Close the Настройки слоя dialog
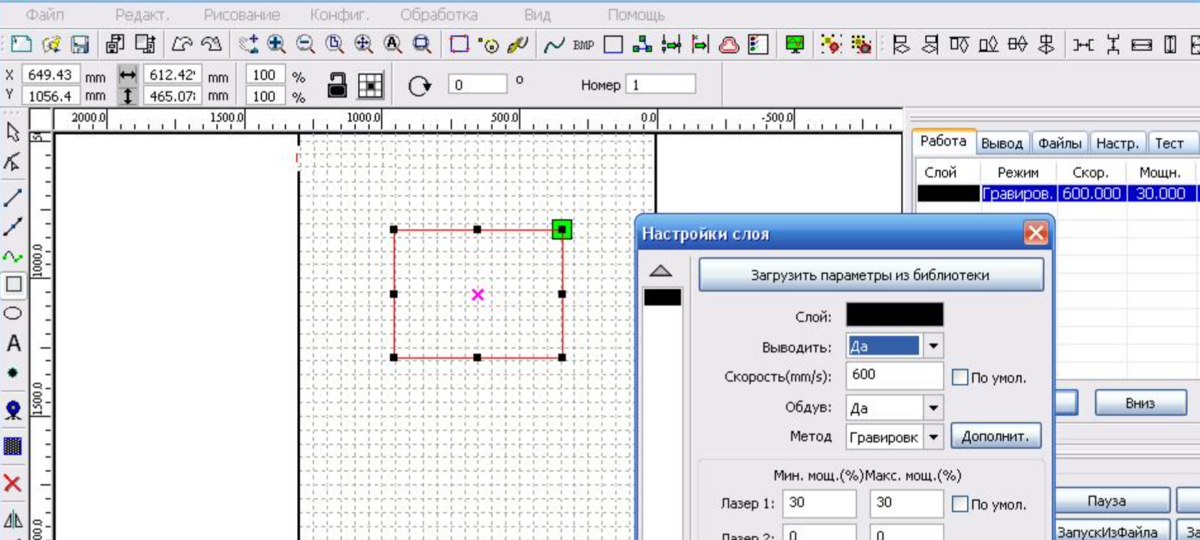The image size is (1200, 540). [1035, 234]
